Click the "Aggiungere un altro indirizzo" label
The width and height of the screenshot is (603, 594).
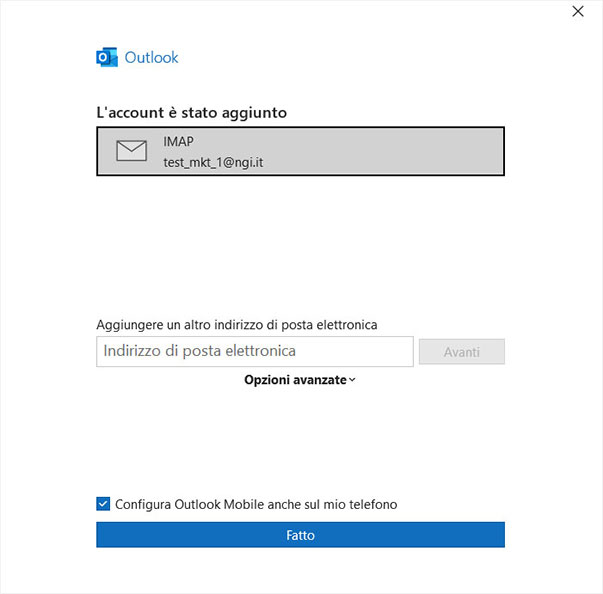pyautogui.click(x=237, y=325)
